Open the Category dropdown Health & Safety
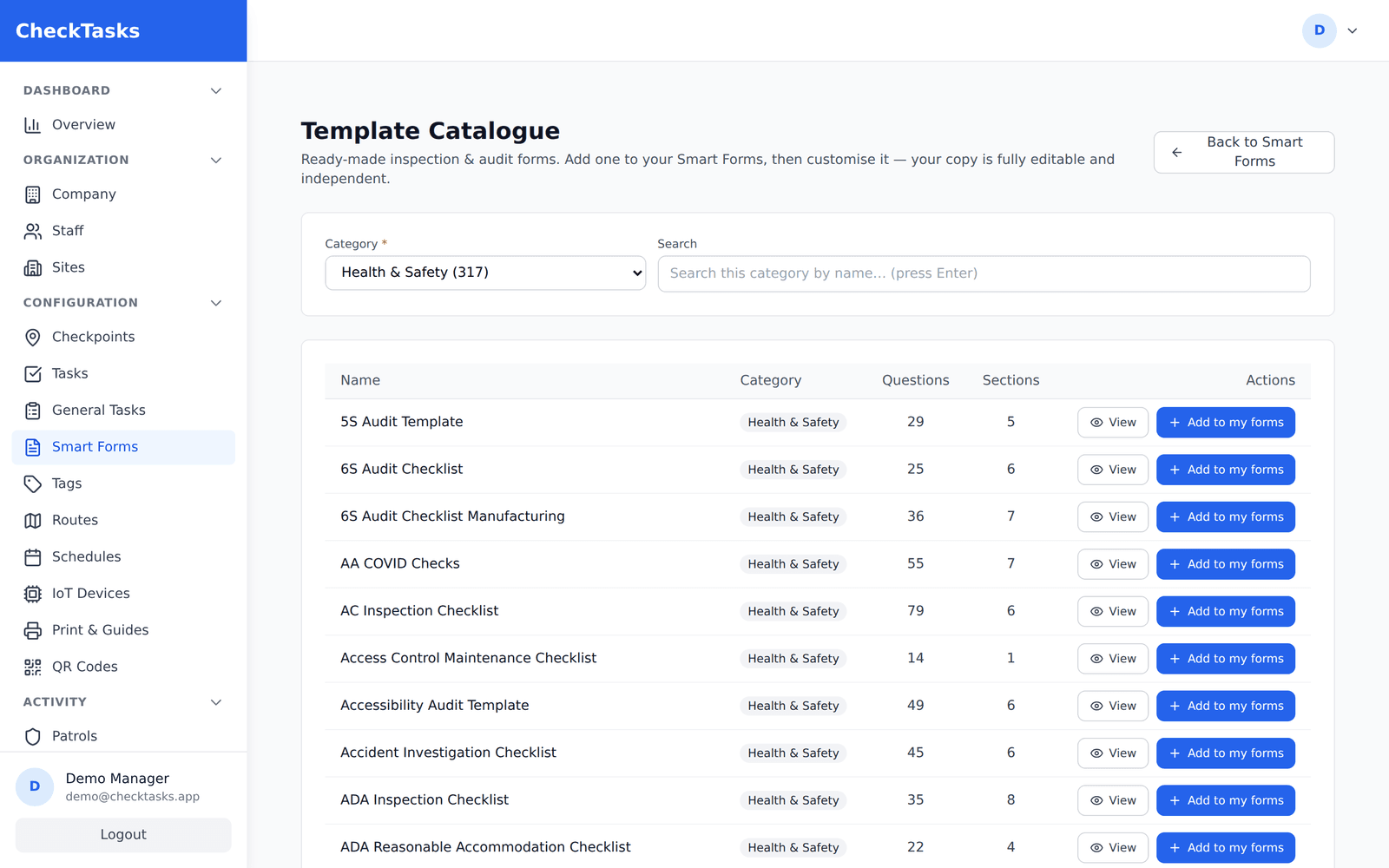This screenshot has height=868, width=1389. click(485, 273)
